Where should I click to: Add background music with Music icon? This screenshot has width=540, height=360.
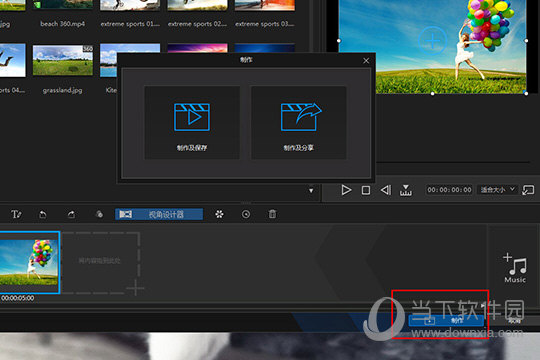[x=515, y=268]
